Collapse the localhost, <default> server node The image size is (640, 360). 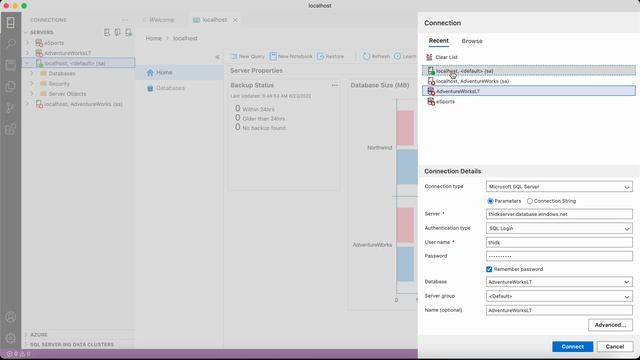(x=27, y=63)
